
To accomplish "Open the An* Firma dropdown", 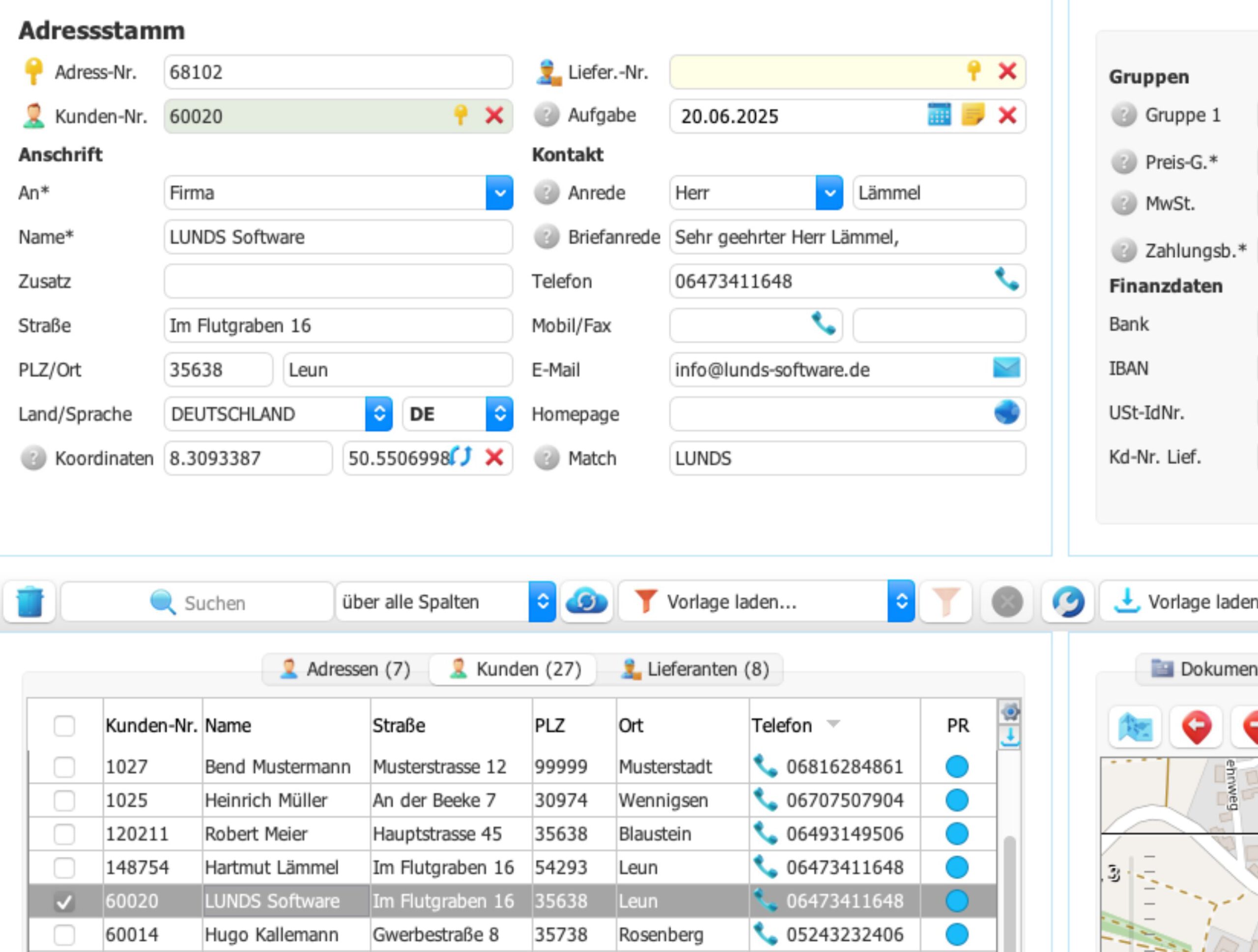I will click(499, 193).
